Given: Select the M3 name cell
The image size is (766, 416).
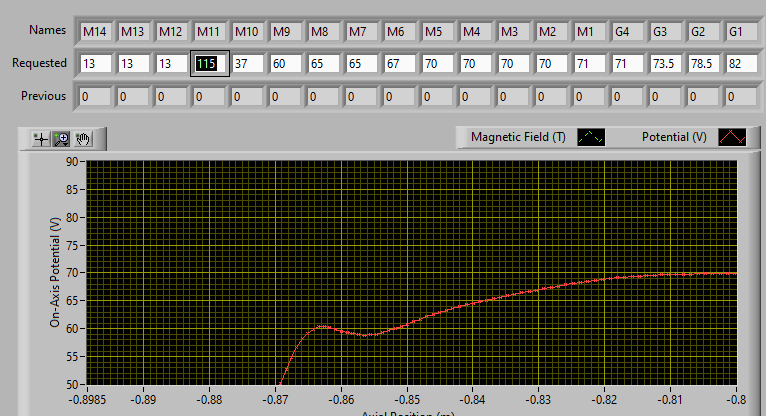Looking at the screenshot, I should (x=513, y=32).
